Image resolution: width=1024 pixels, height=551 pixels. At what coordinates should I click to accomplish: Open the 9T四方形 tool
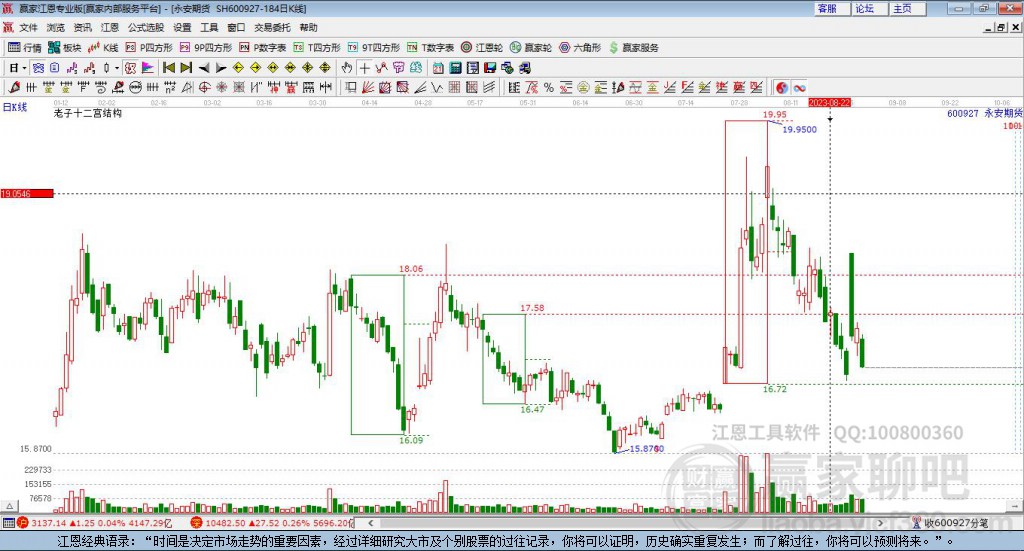point(374,48)
